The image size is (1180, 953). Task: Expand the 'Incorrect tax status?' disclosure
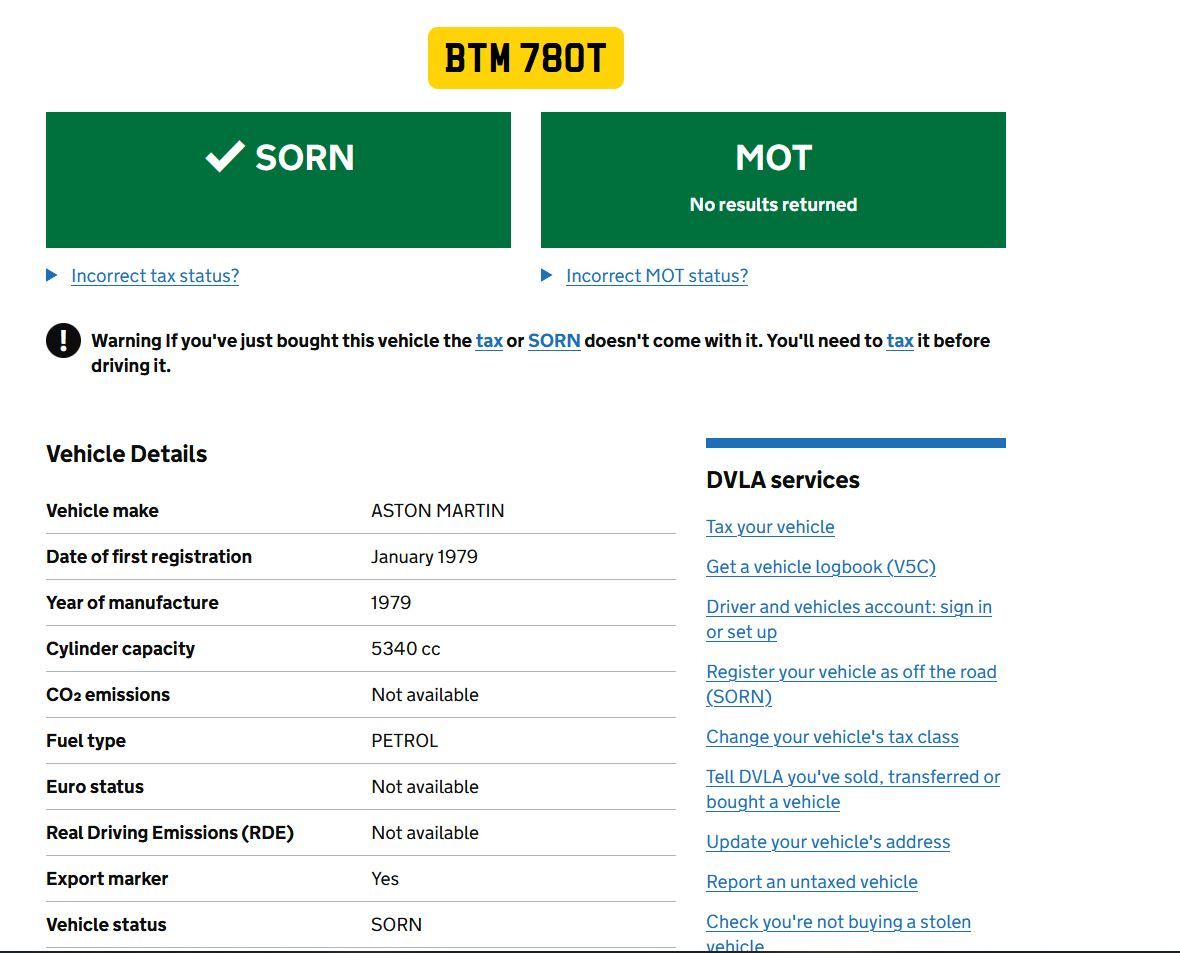155,276
